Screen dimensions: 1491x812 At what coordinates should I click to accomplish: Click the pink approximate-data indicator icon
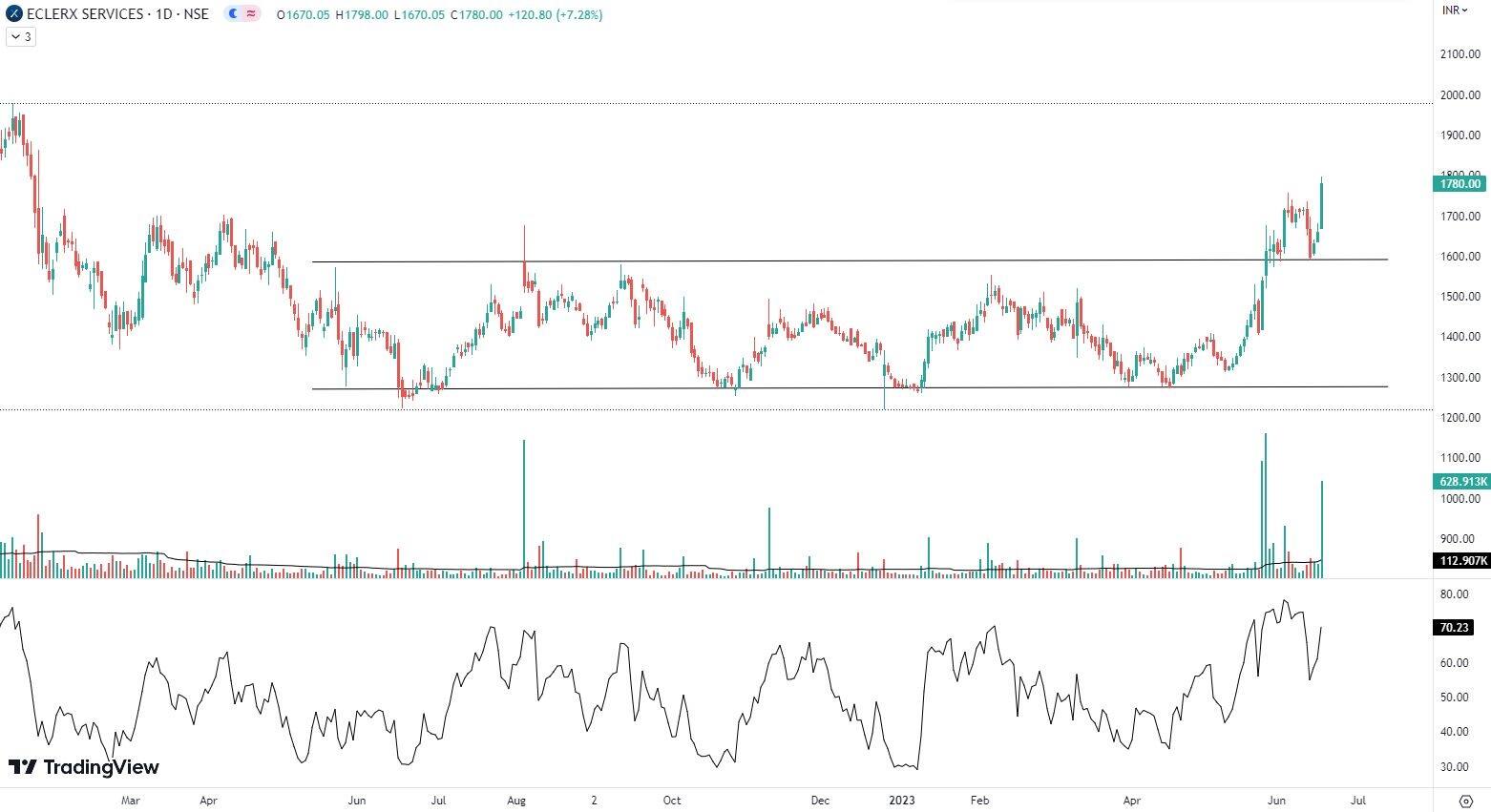250,14
